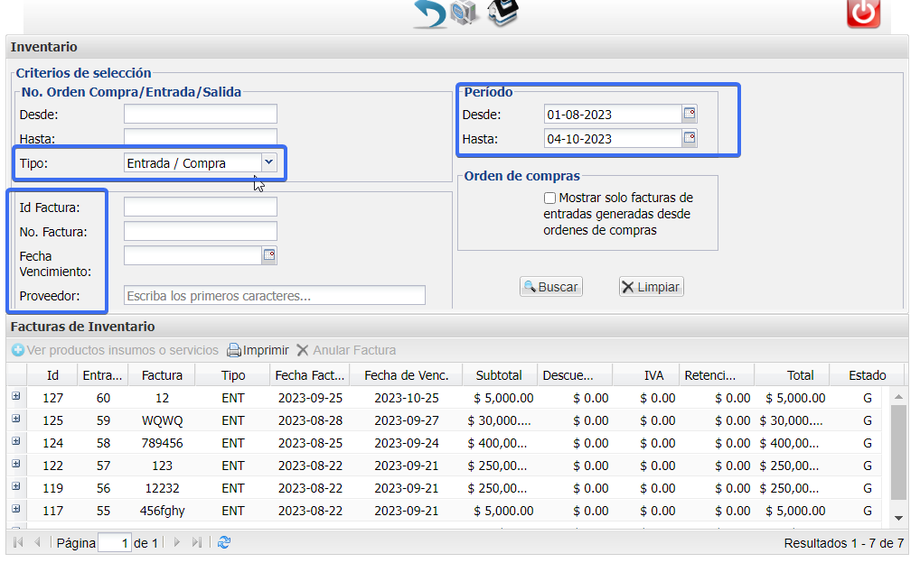Refresh the invoice grid

(x=224, y=542)
